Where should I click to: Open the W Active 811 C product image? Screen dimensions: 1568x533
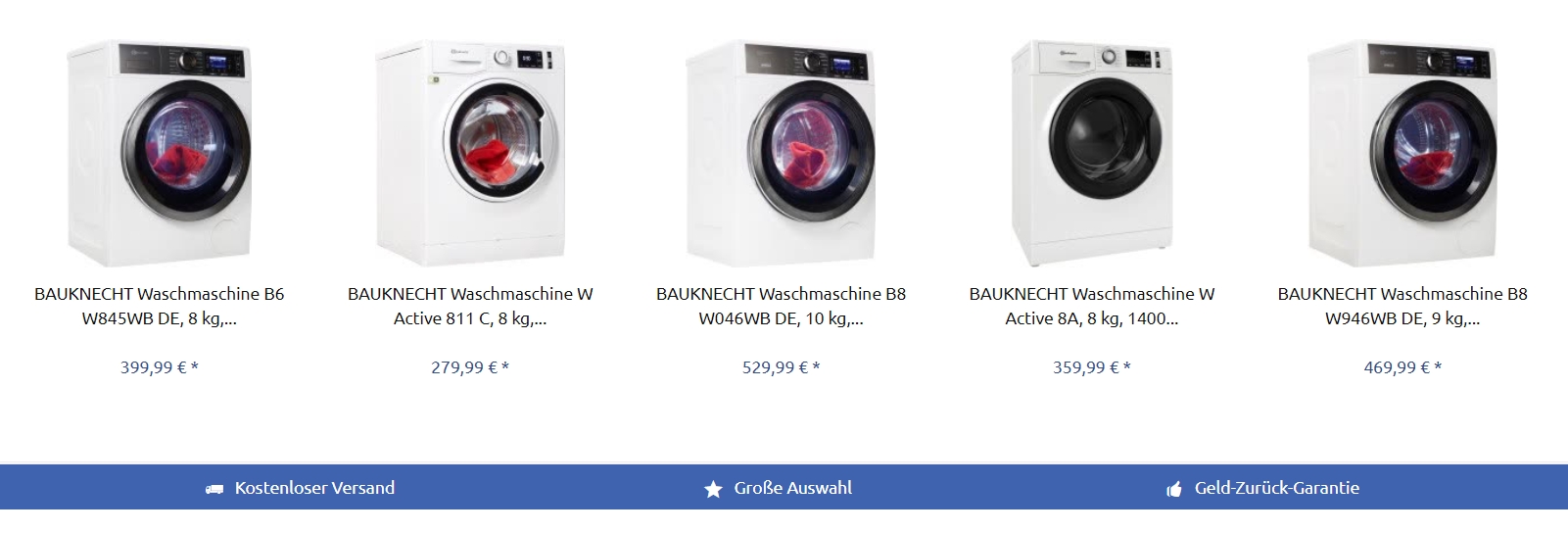[470, 154]
